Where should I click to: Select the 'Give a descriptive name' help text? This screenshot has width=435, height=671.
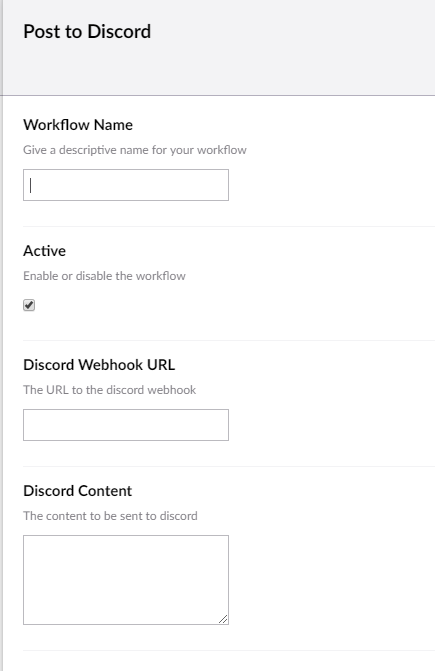[x=135, y=150]
